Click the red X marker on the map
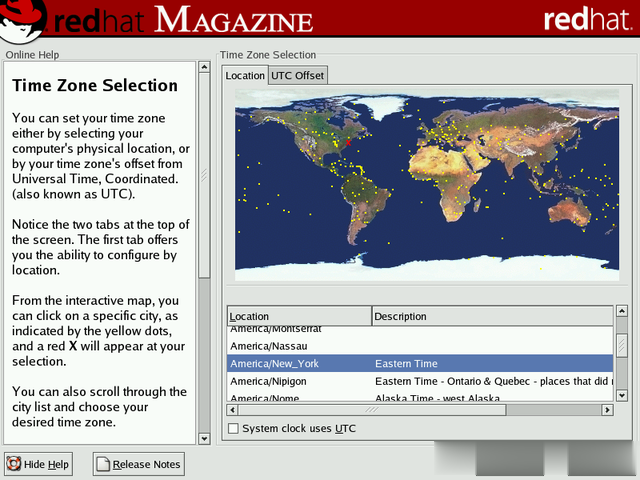The width and height of the screenshot is (640, 480). (348, 142)
